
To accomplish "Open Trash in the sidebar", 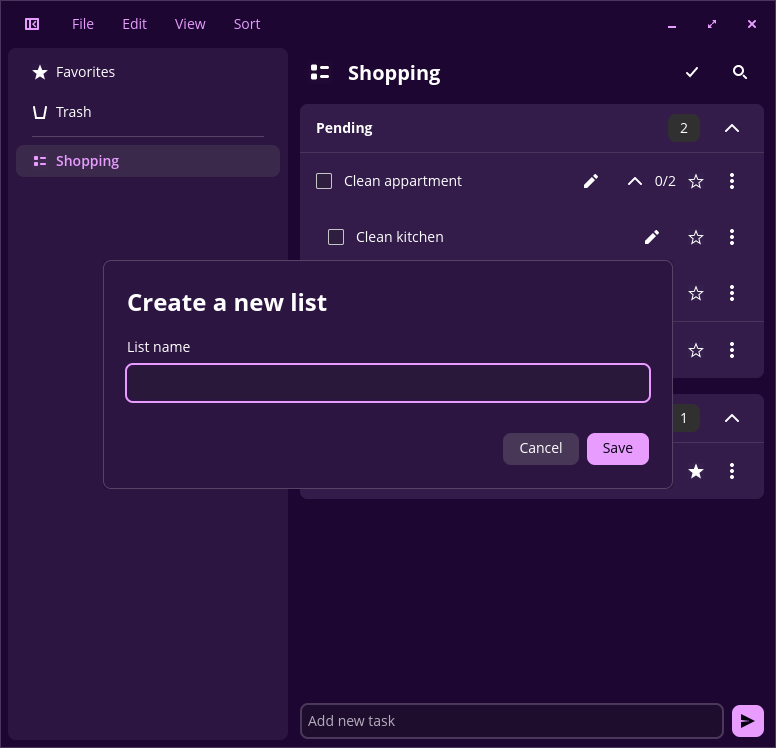I will click(x=147, y=112).
